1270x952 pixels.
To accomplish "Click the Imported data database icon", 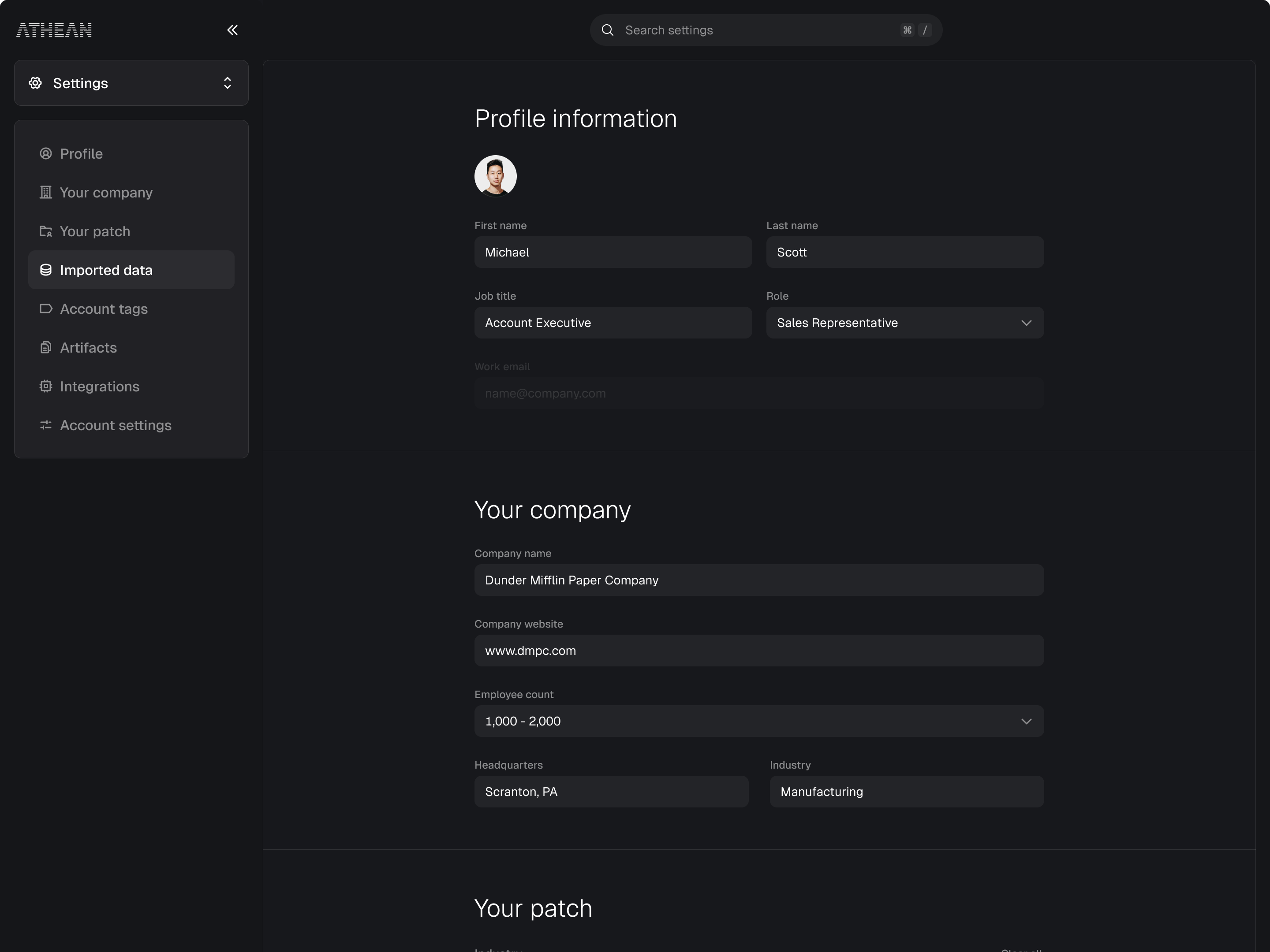I will [46, 270].
